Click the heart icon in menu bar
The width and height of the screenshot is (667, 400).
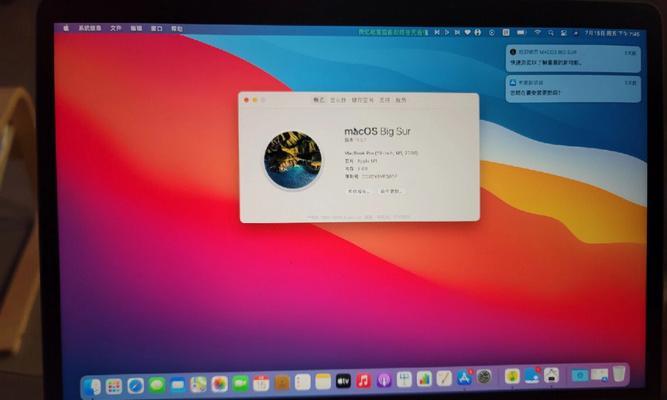click(x=467, y=32)
